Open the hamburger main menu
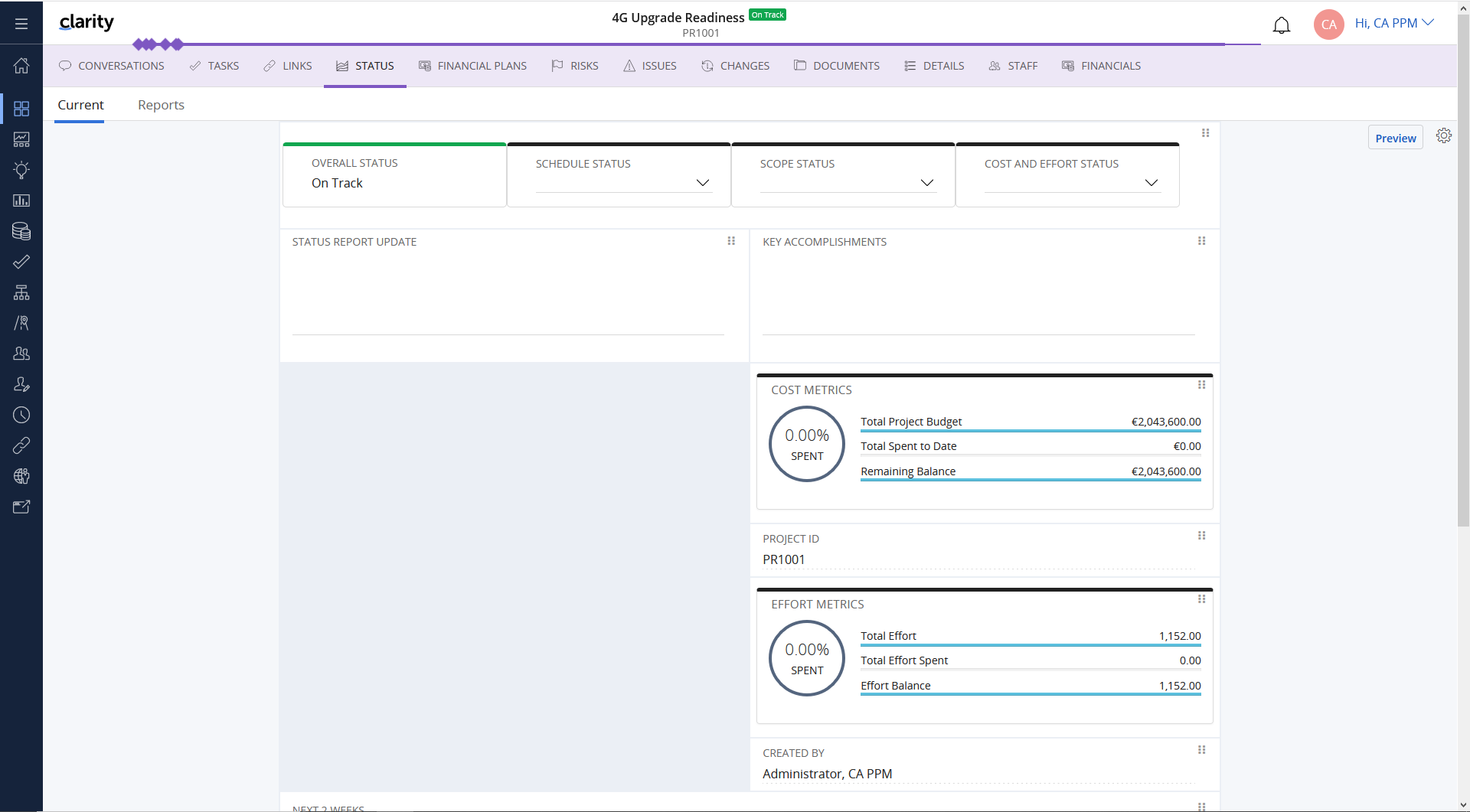Screen dimensions: 1470x812 tap(21, 24)
